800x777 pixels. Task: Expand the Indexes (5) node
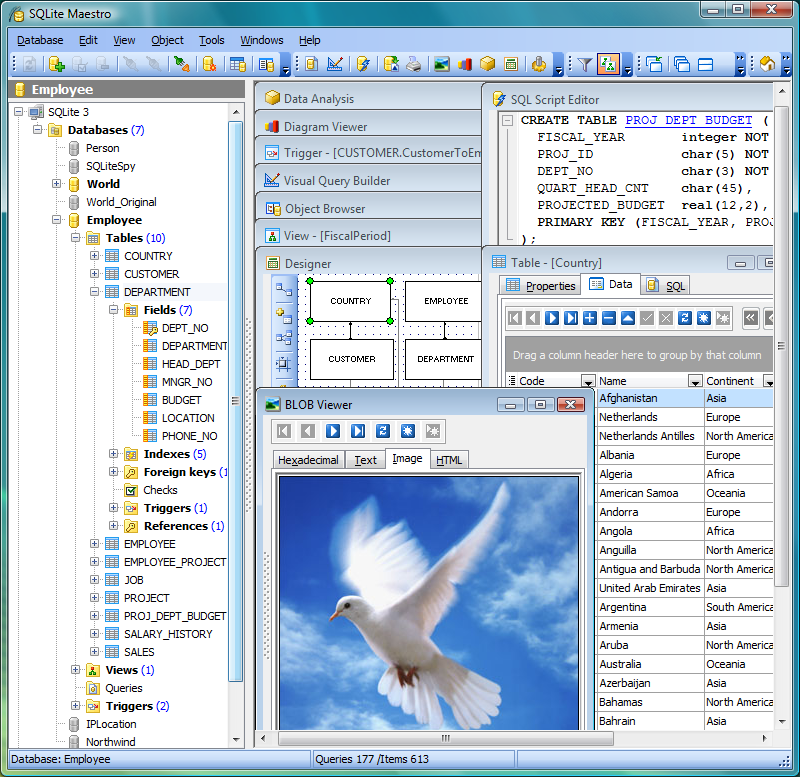113,453
